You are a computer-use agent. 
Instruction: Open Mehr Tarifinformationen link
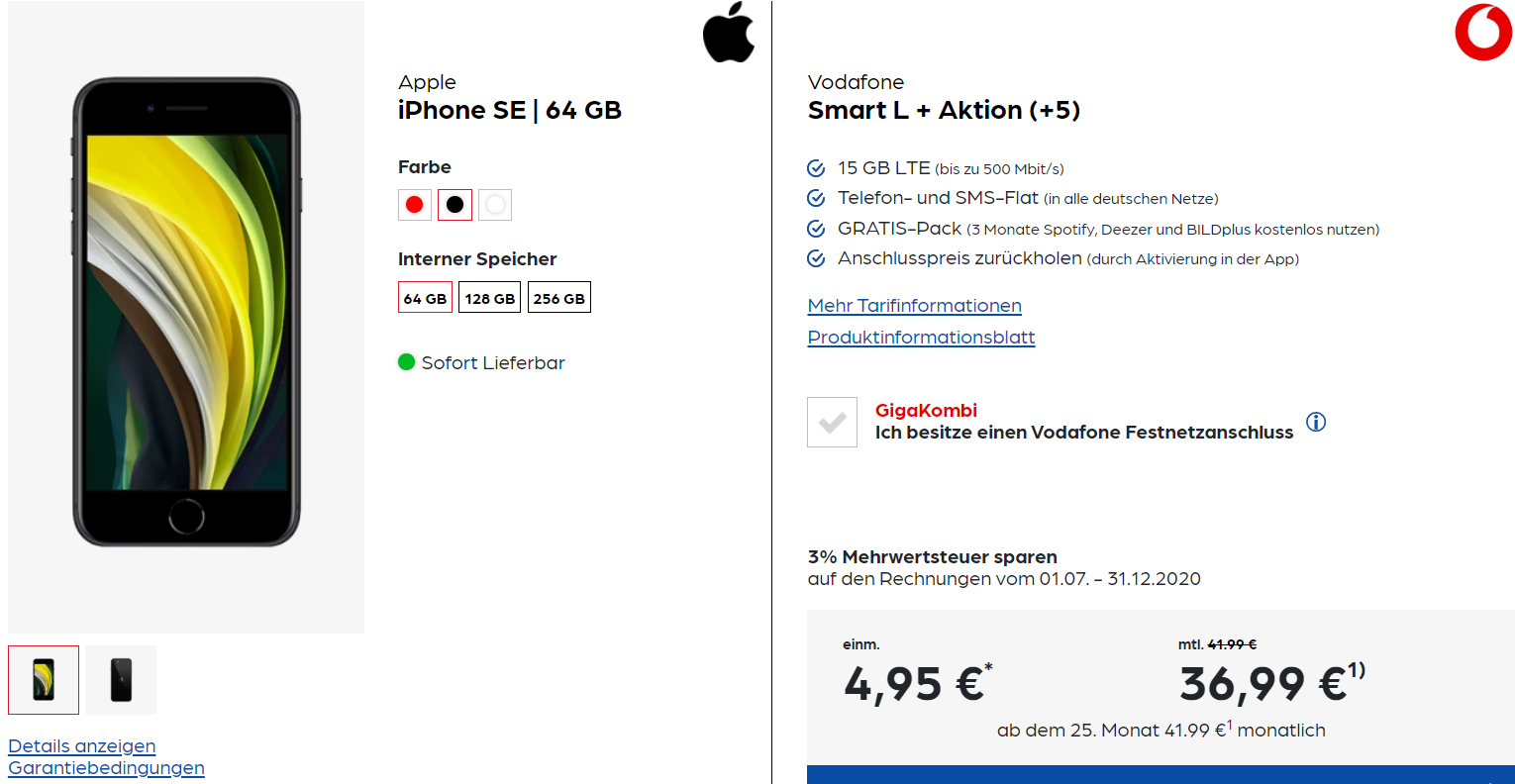(915, 306)
